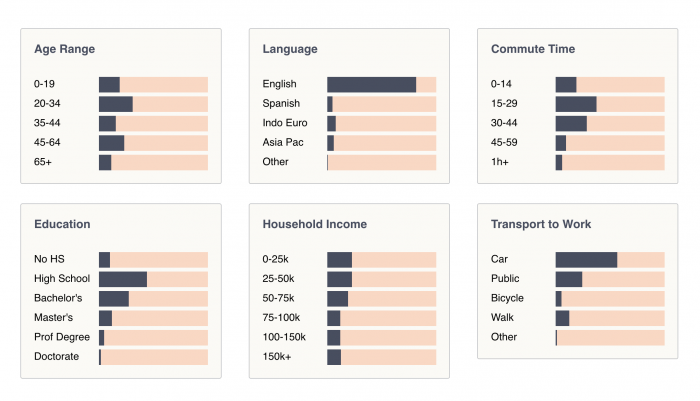Click the Bicycle row label
The height and width of the screenshot is (401, 700).
tap(507, 298)
